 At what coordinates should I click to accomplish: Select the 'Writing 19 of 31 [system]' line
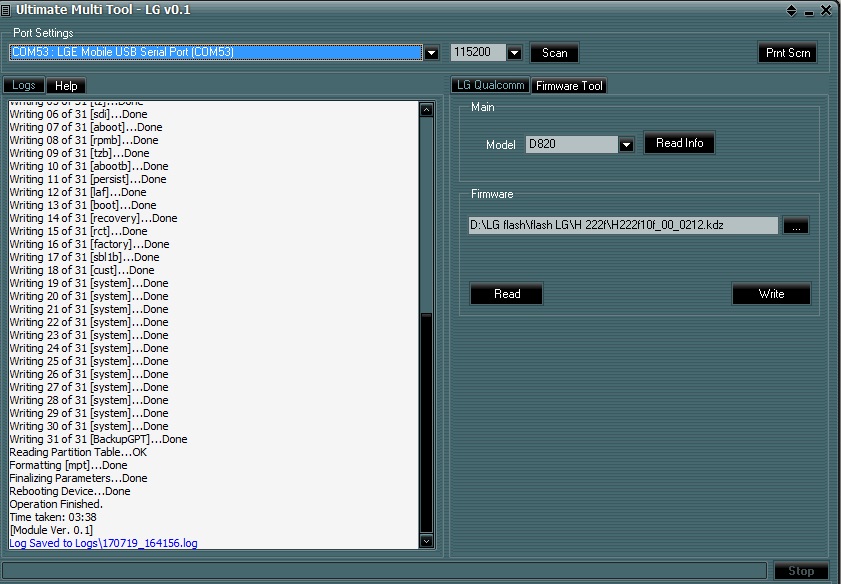click(x=88, y=283)
